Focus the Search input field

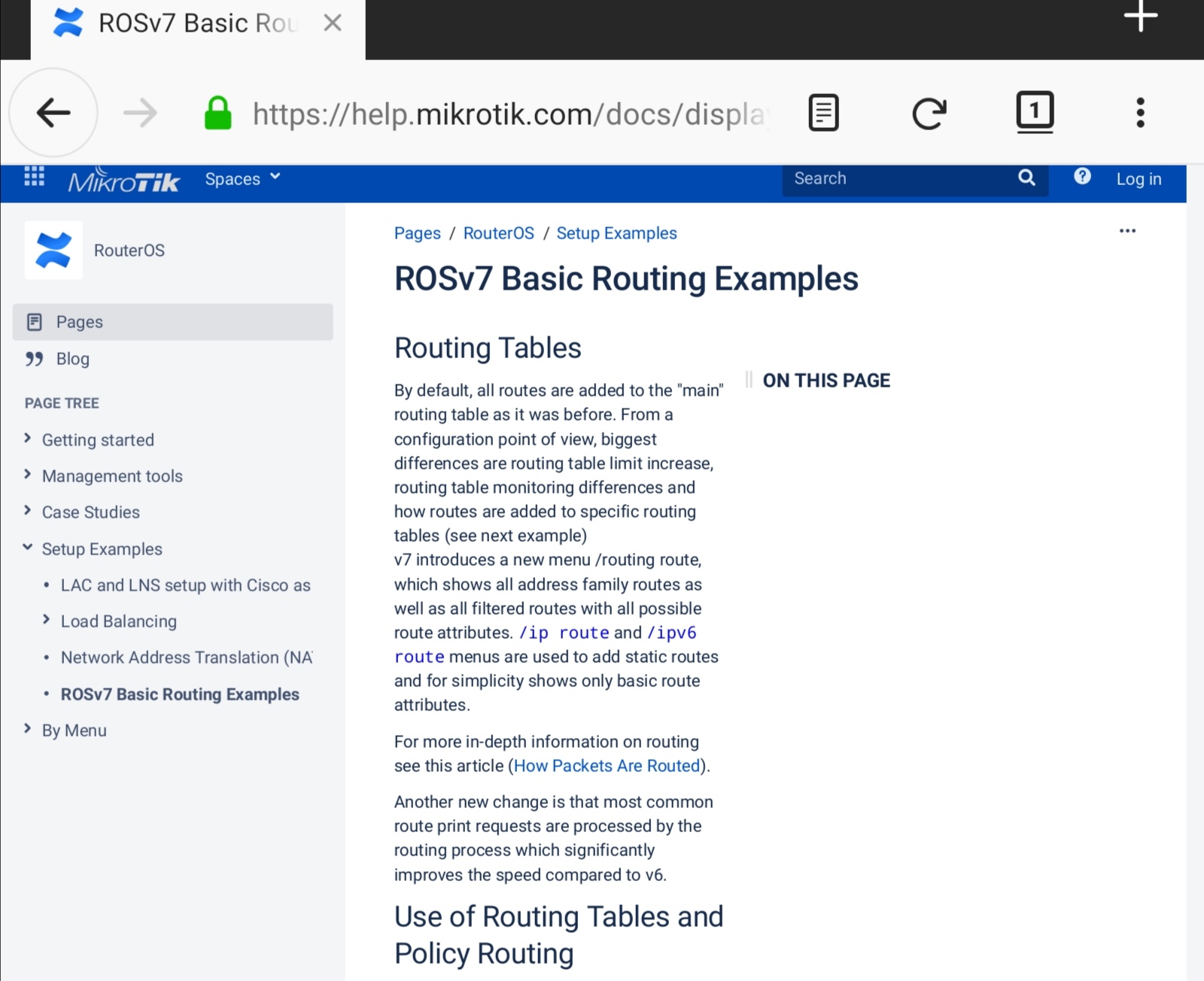coord(915,179)
